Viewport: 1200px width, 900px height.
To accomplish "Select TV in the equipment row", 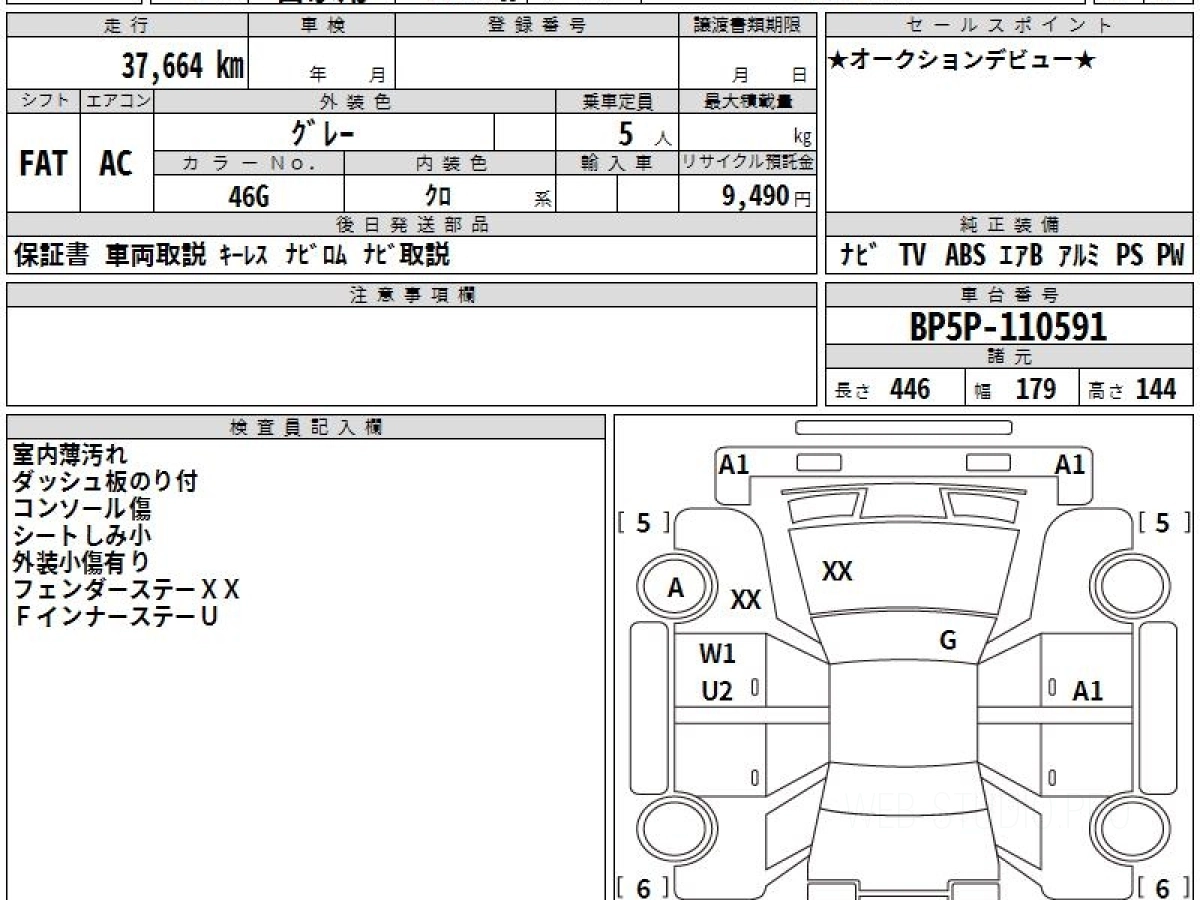I will (x=912, y=255).
